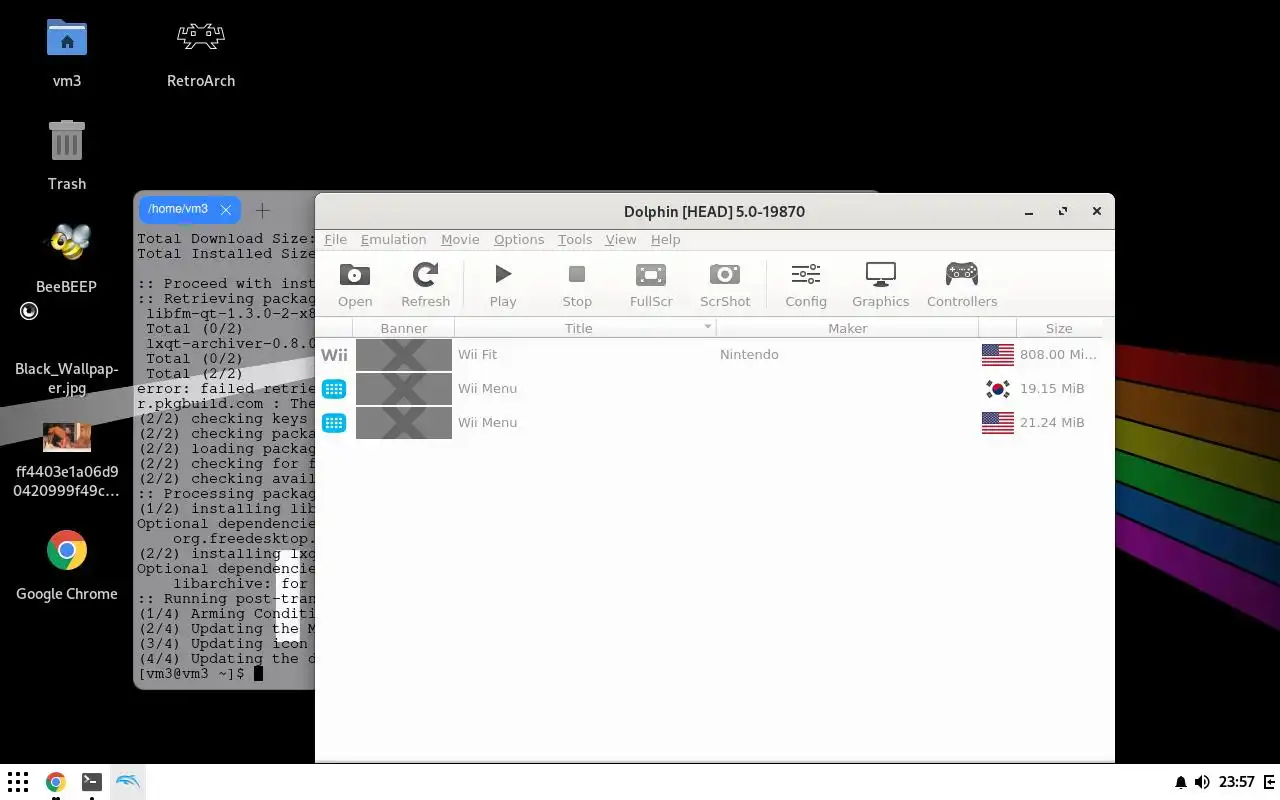Open the Controllers settings

tap(962, 284)
